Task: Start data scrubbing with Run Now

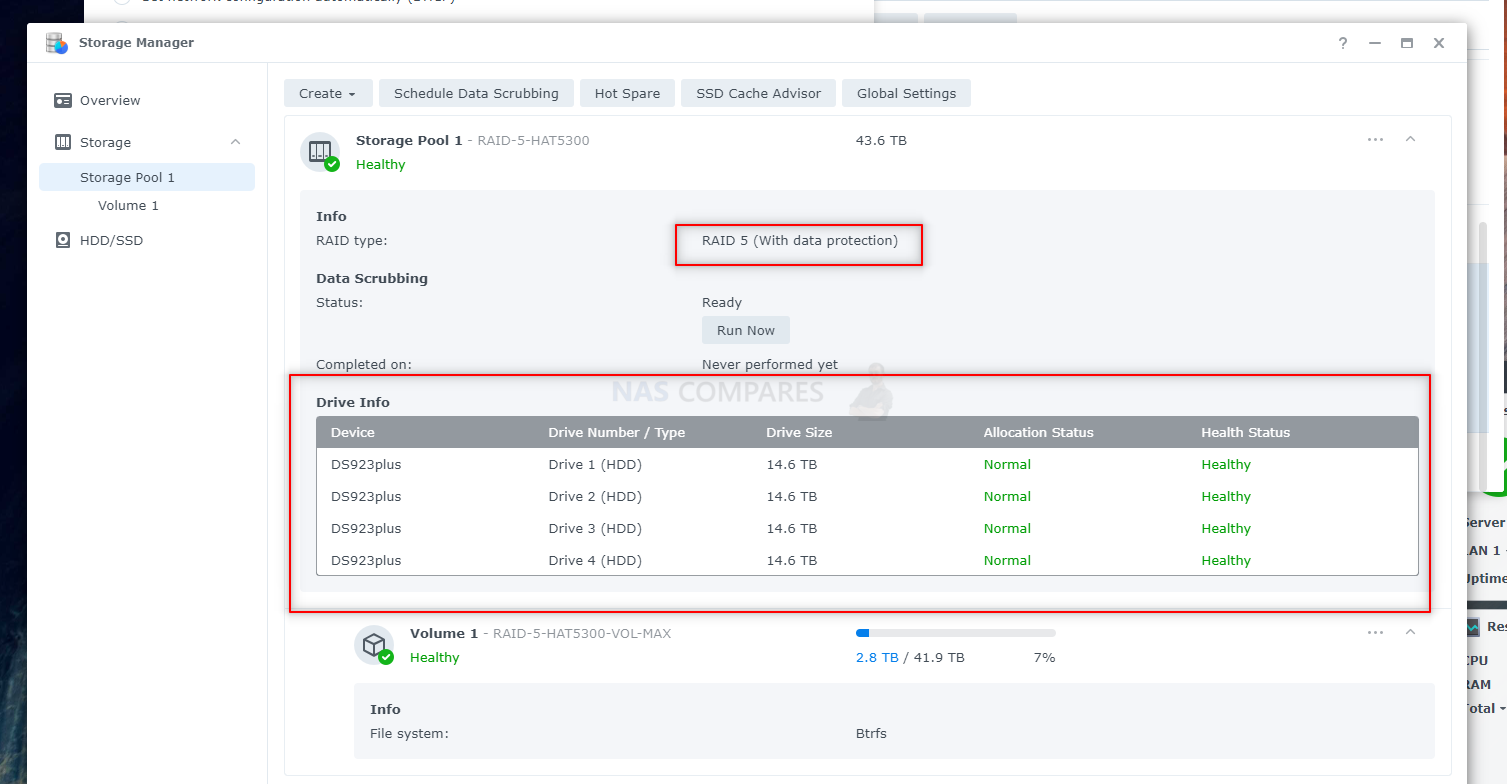Action: pos(746,330)
